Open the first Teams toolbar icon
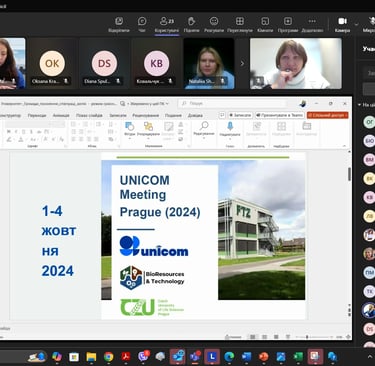This screenshot has width=375, height=366. pyautogui.click(x=119, y=24)
